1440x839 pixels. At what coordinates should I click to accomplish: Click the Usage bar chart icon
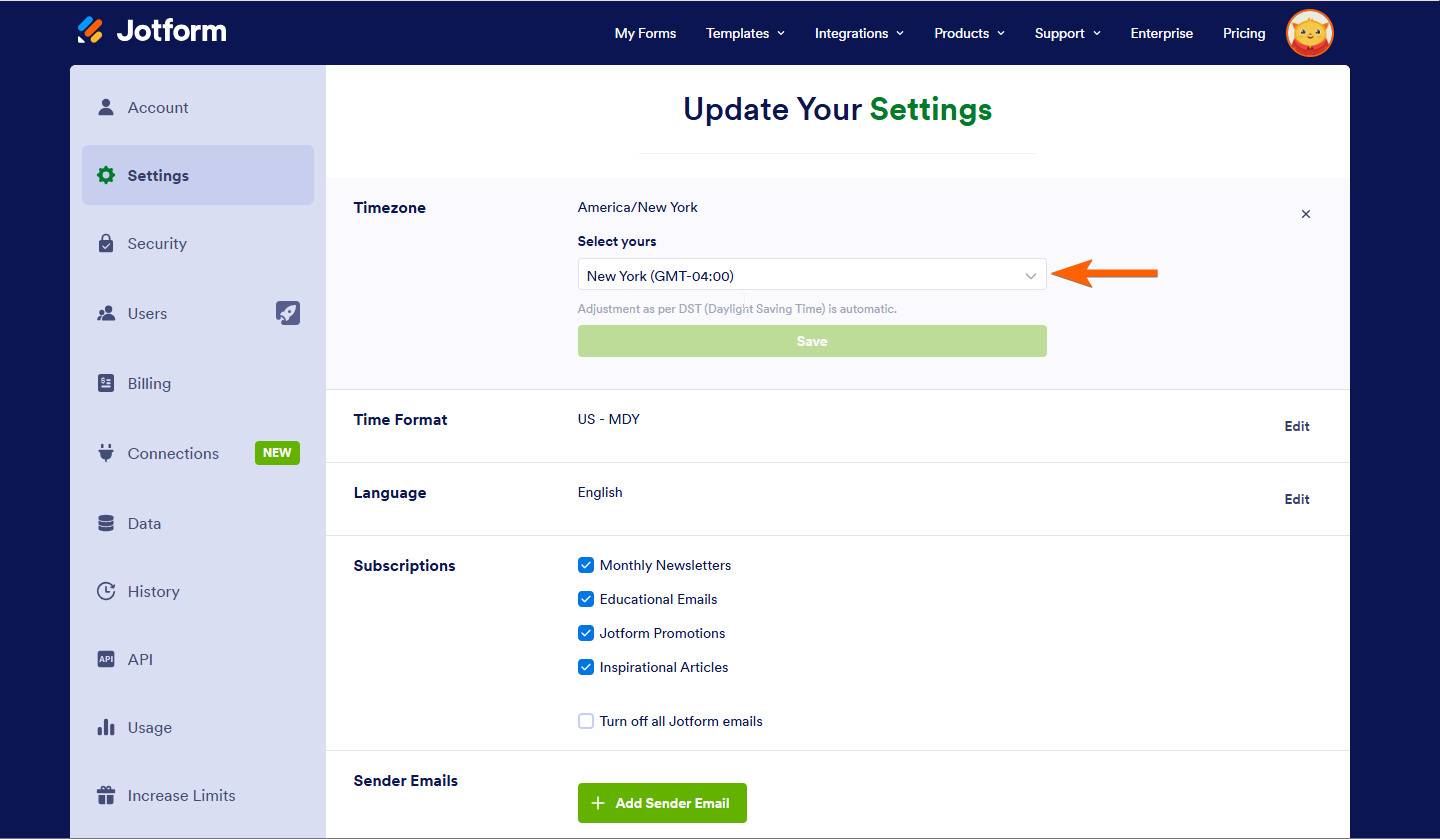pos(106,727)
